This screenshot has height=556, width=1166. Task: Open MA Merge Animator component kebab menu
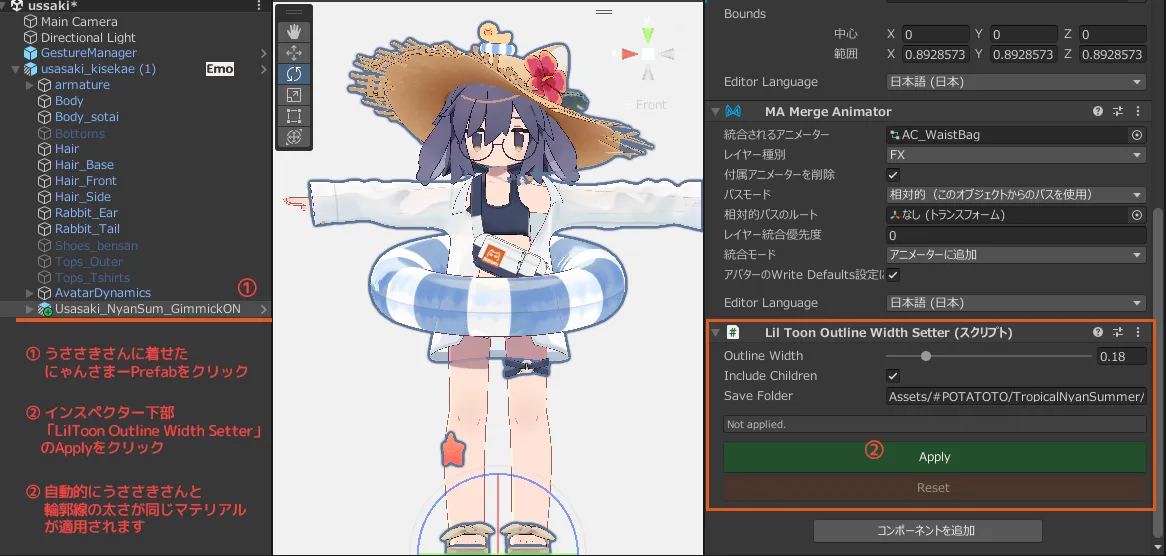click(x=1138, y=111)
